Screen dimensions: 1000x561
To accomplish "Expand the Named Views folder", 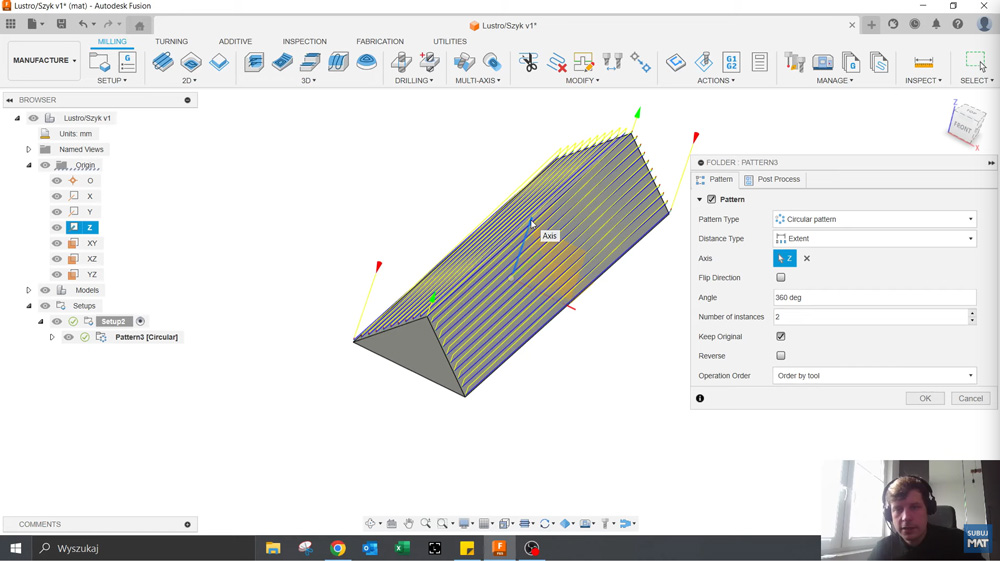I will (x=29, y=149).
